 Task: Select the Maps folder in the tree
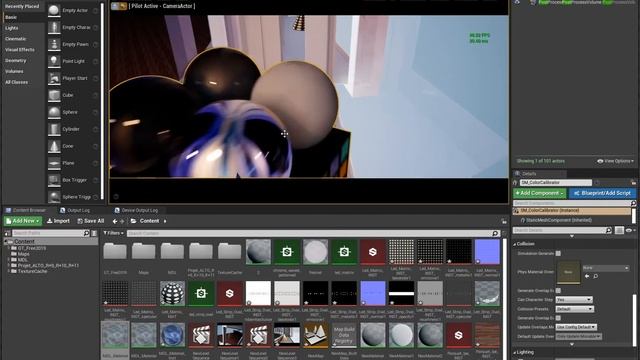pyautogui.click(x=24, y=253)
